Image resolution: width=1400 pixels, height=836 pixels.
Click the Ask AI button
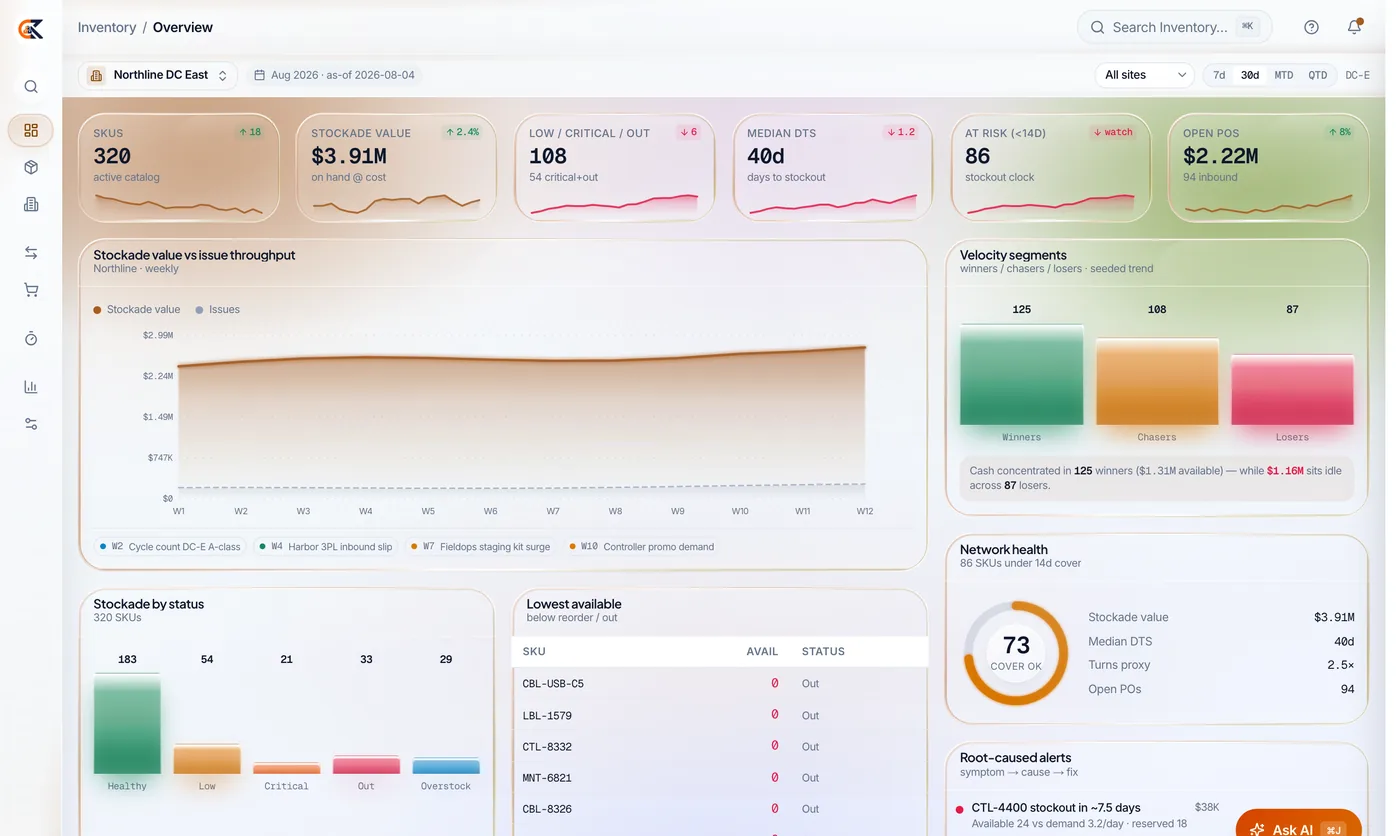coord(1298,828)
